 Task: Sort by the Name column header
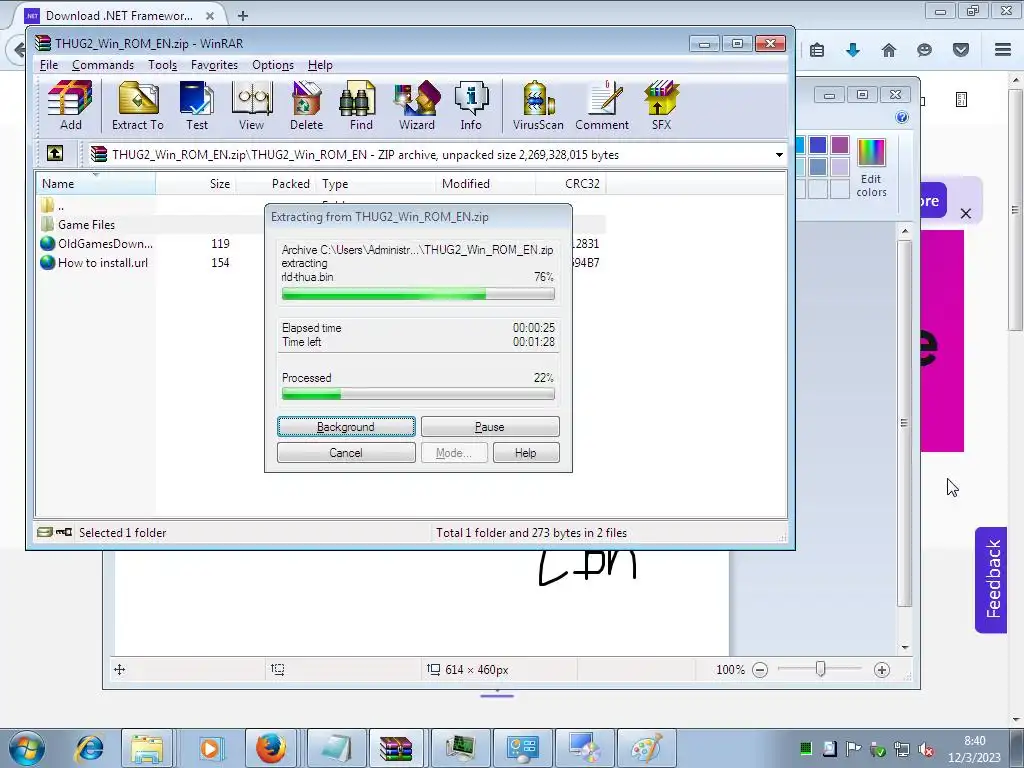coord(95,184)
